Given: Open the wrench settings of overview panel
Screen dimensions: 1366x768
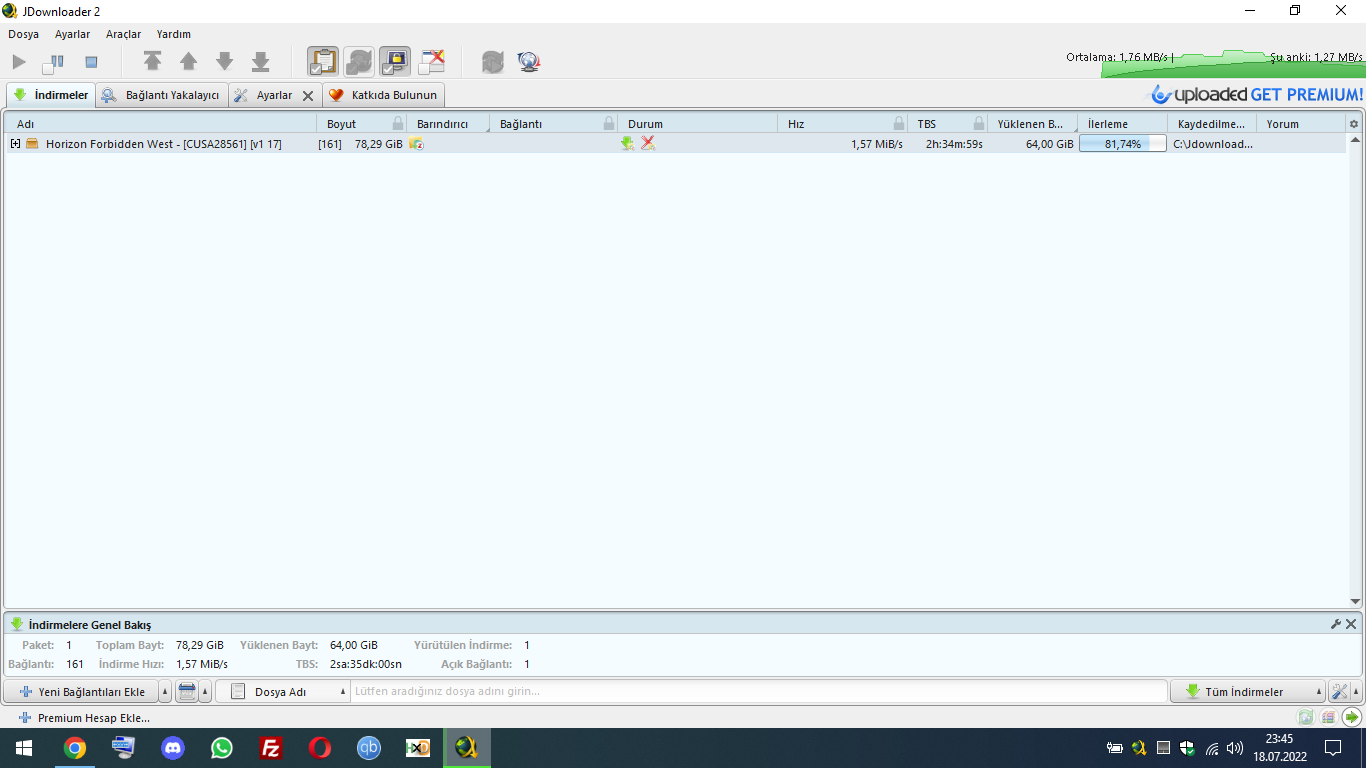Looking at the screenshot, I should (1335, 624).
